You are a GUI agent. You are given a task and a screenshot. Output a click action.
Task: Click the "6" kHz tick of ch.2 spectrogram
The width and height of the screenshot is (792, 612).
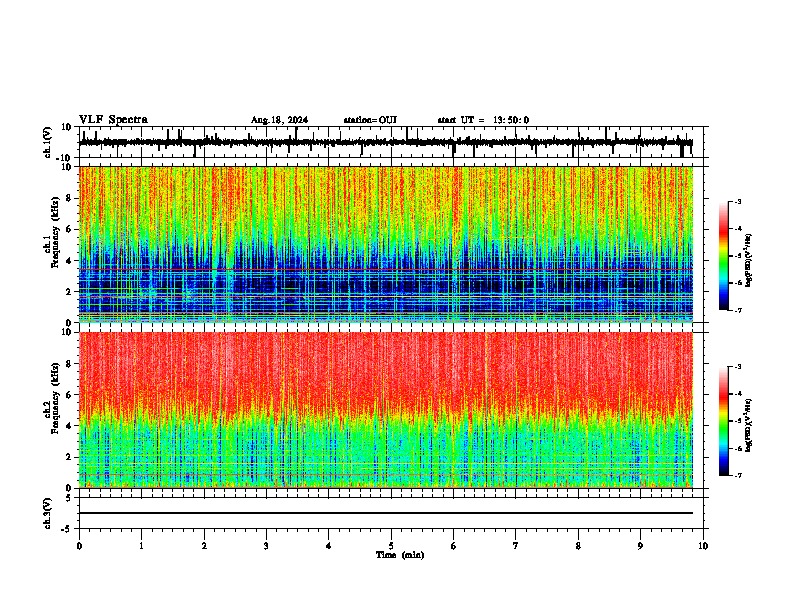pyautogui.click(x=70, y=395)
